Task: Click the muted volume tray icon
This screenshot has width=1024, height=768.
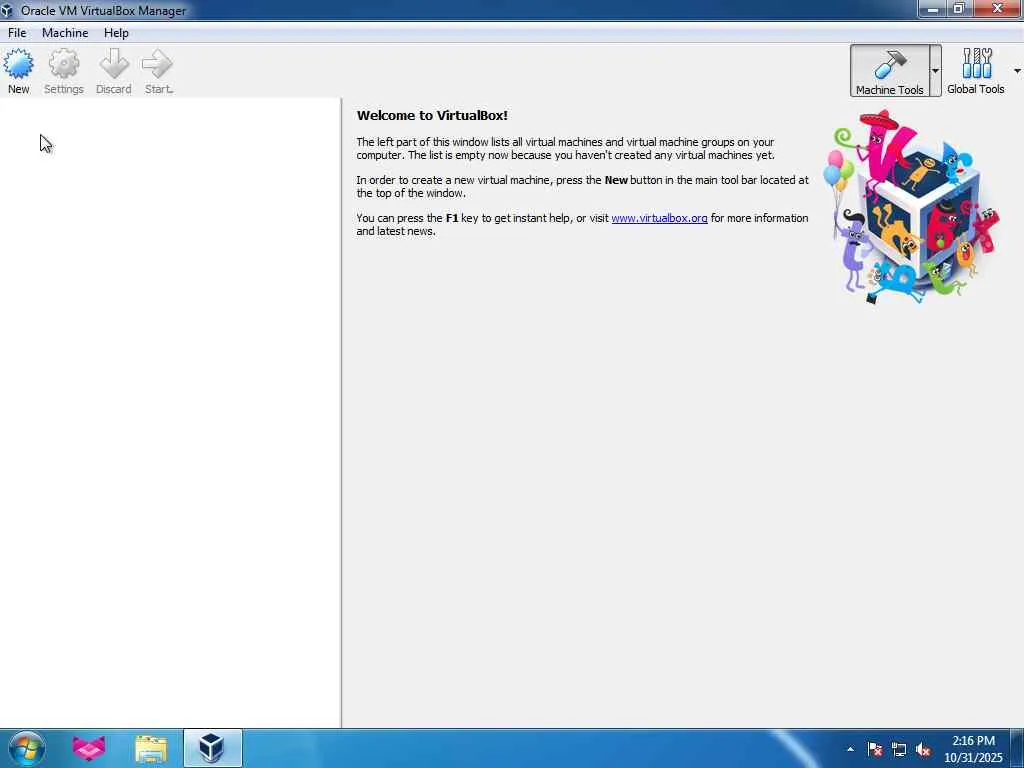Action: [x=923, y=749]
